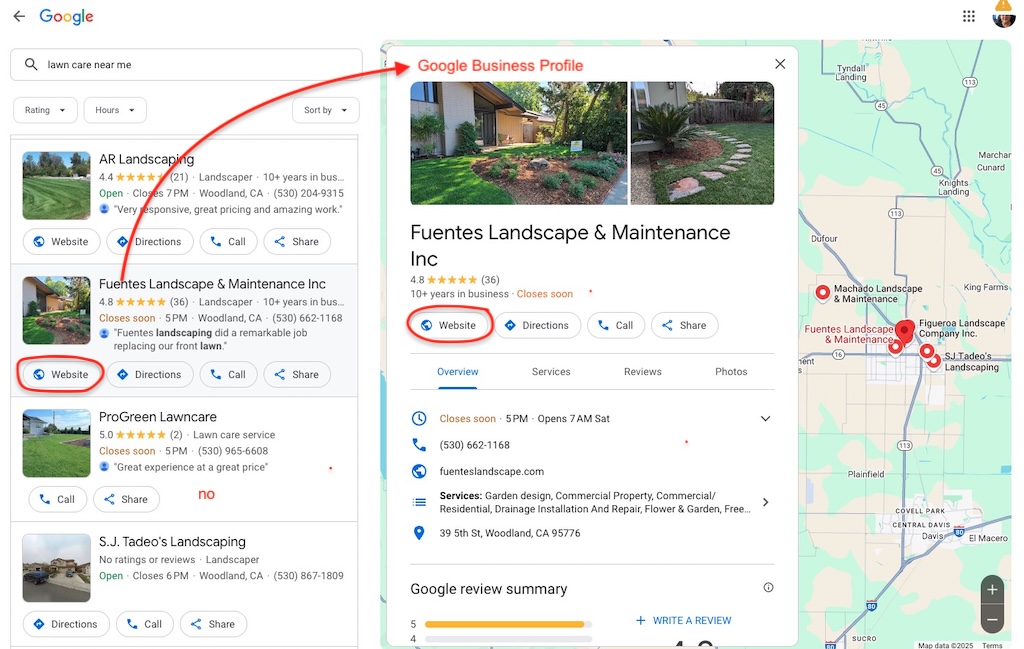Call S.J. Tadeo's Landscaping
Screen dimensions: 1024x649
coord(144,624)
